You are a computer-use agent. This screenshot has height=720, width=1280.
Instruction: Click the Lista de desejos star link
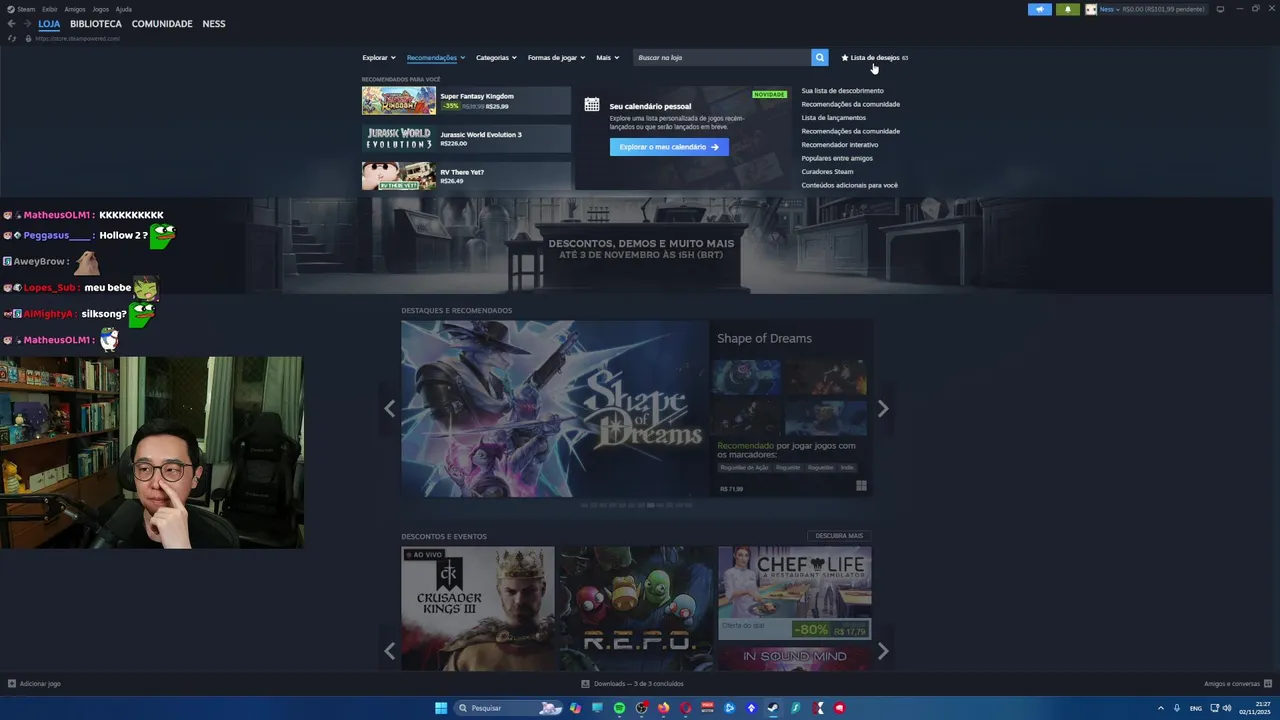coord(874,58)
